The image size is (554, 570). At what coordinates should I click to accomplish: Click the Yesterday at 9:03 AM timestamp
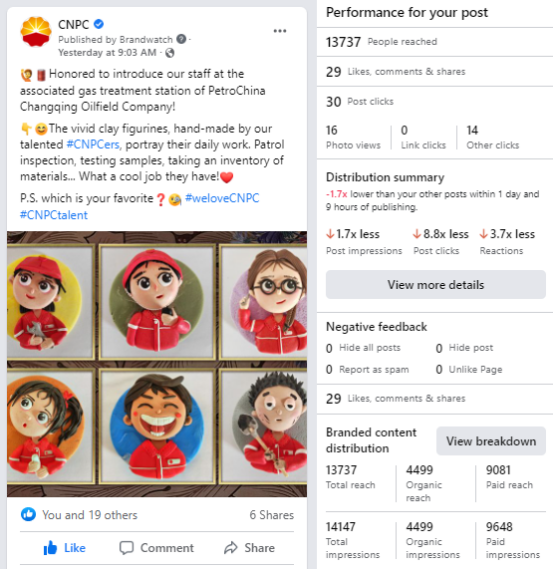pyautogui.click(x=107, y=53)
